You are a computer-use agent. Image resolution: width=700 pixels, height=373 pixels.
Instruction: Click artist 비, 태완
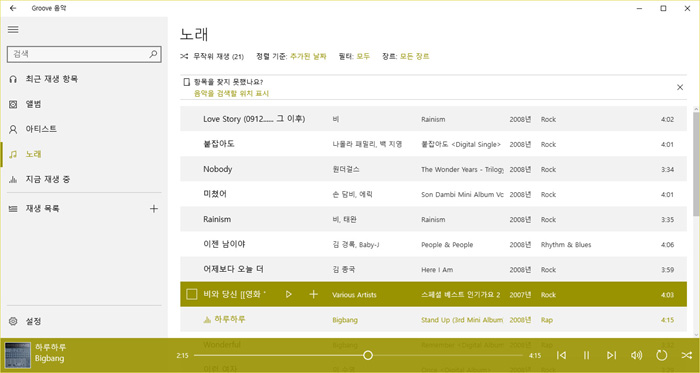pyautogui.click(x=344, y=220)
